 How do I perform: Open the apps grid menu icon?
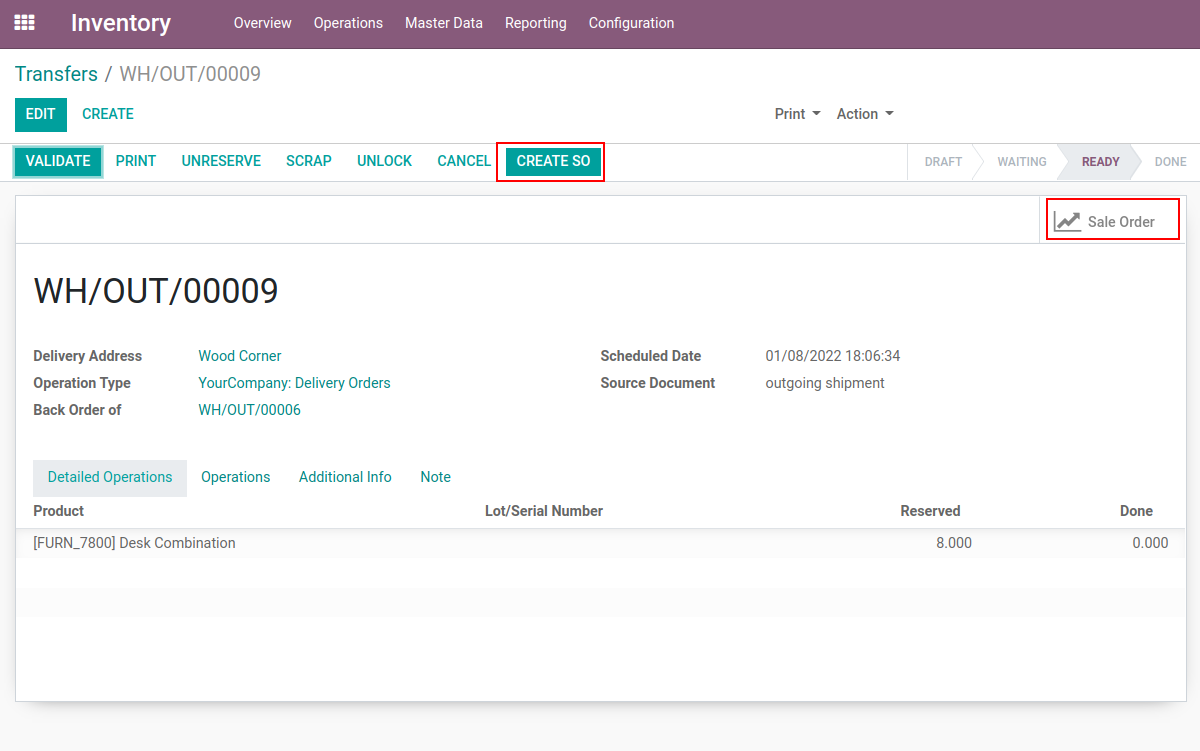tap(24, 22)
